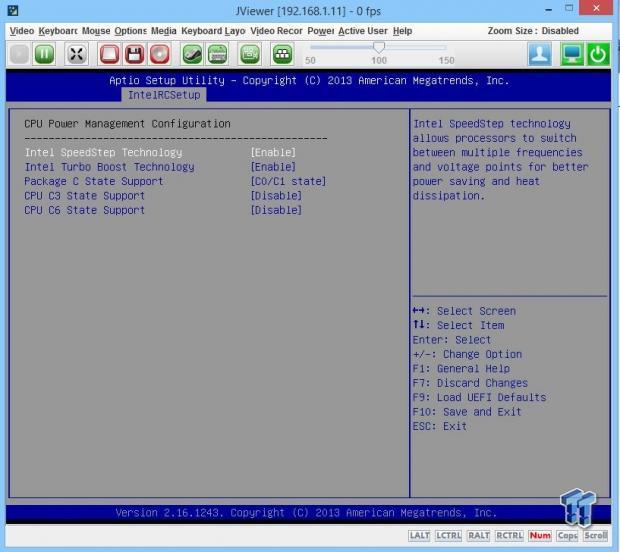620x552 pixels.
Task: Click the F10: Save and Exit text
Action: click(x=467, y=412)
